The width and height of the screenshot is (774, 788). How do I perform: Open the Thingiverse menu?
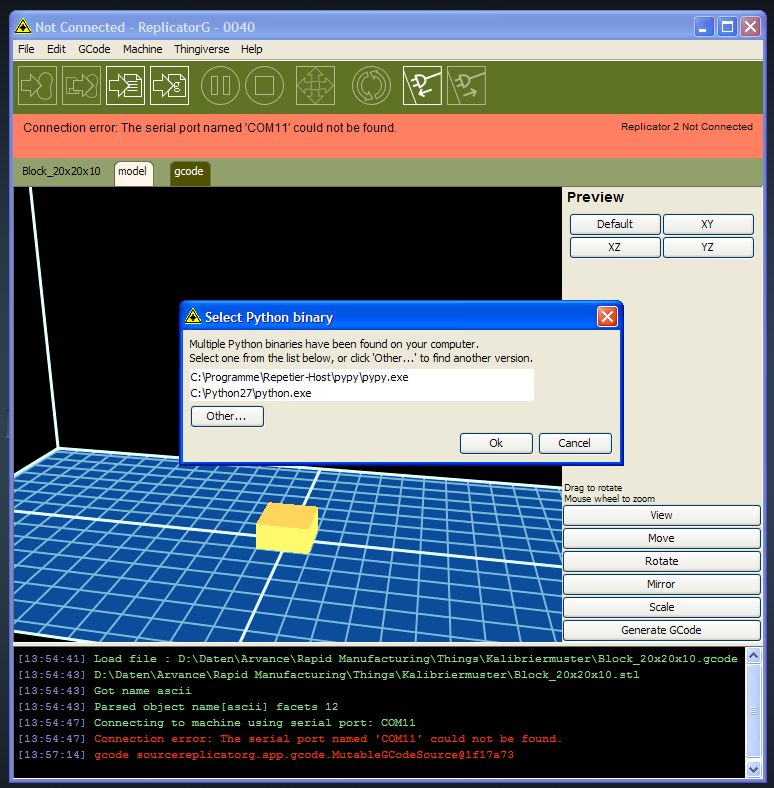click(x=202, y=49)
